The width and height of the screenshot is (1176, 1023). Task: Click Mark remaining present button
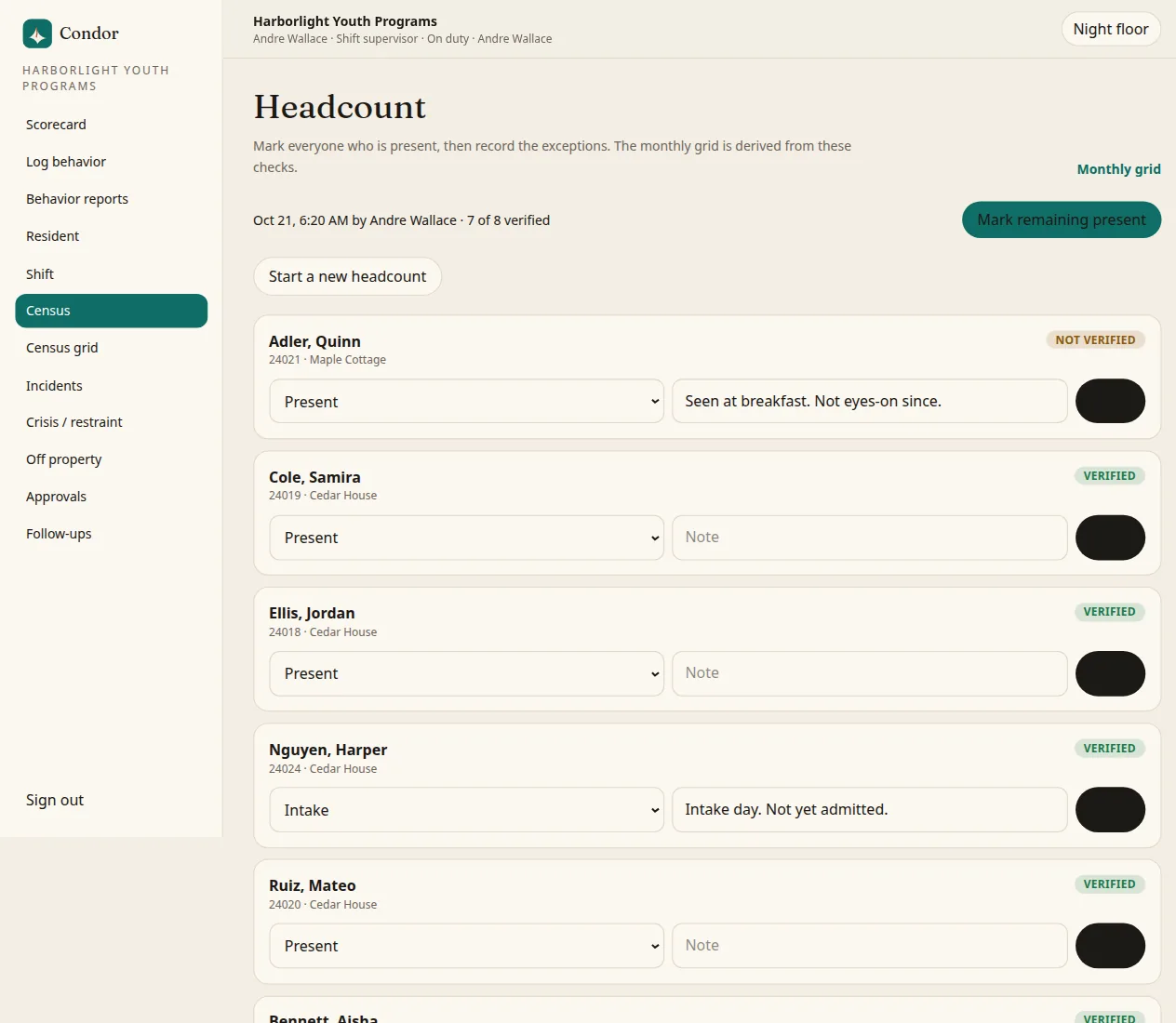tap(1062, 219)
